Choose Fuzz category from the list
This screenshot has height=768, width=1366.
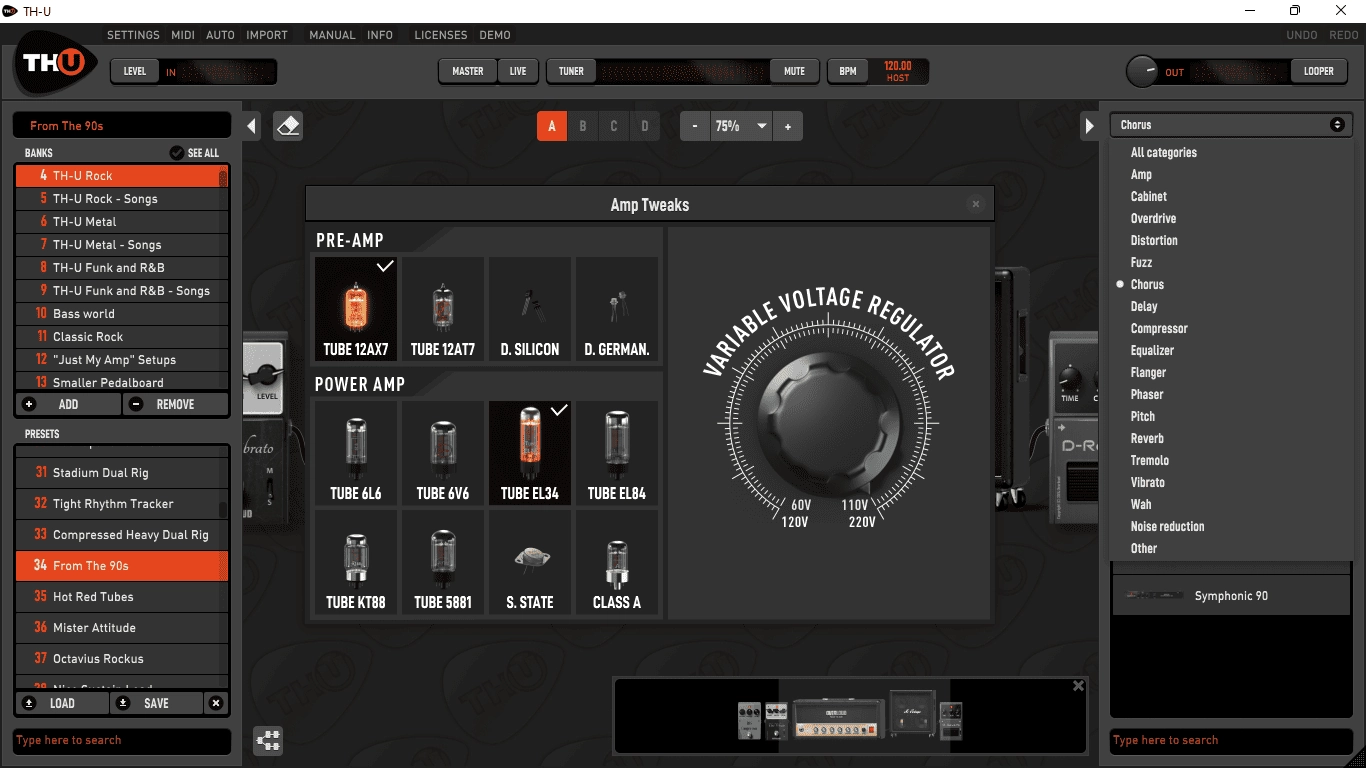[x=1141, y=263]
